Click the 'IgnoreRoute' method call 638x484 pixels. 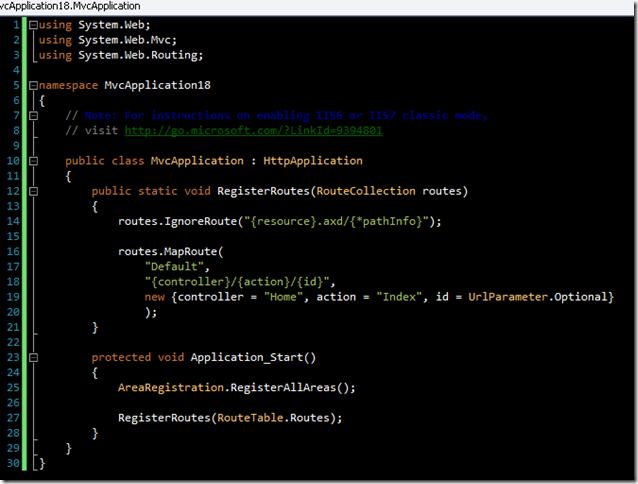click(200, 221)
